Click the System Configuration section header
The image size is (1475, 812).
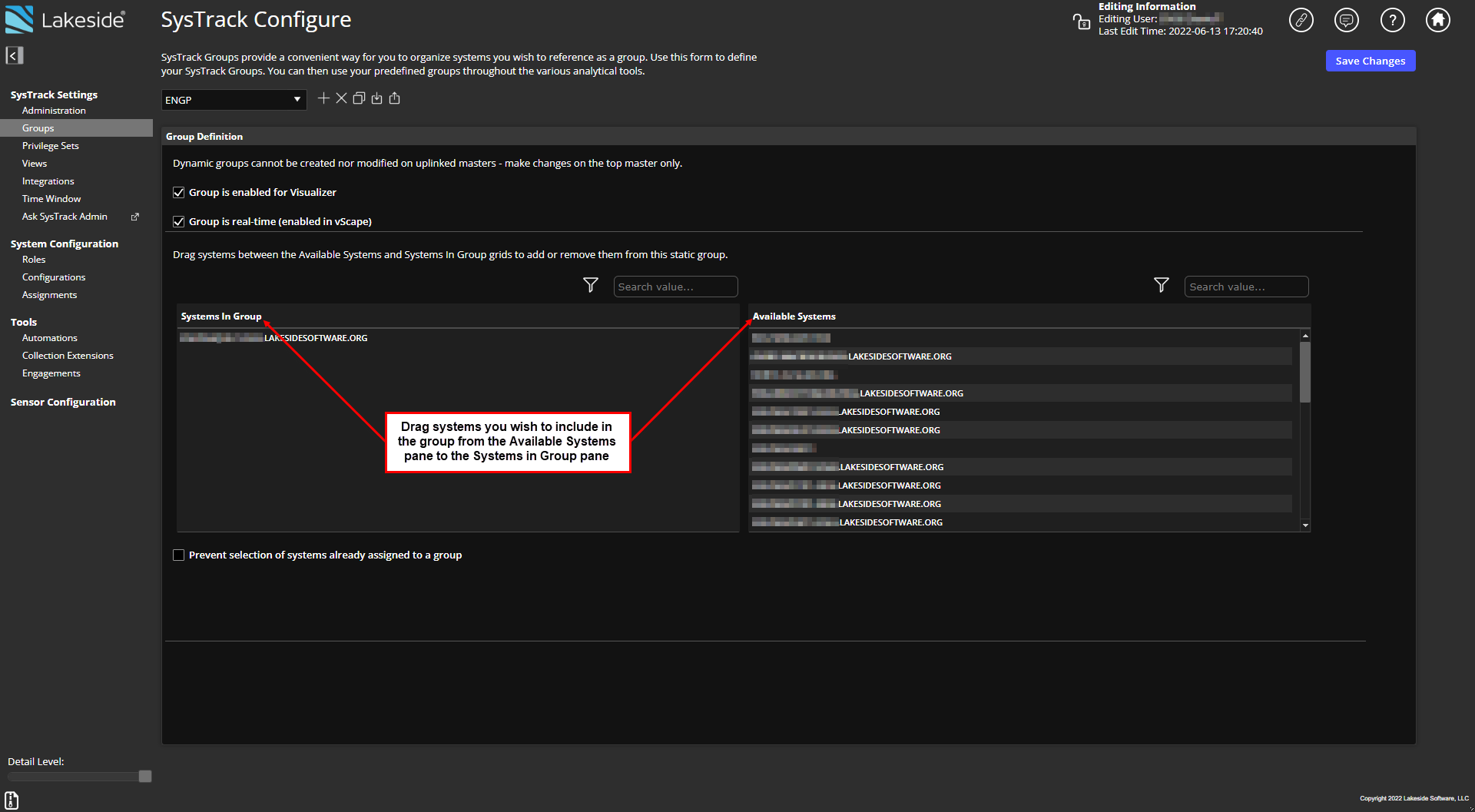65,244
